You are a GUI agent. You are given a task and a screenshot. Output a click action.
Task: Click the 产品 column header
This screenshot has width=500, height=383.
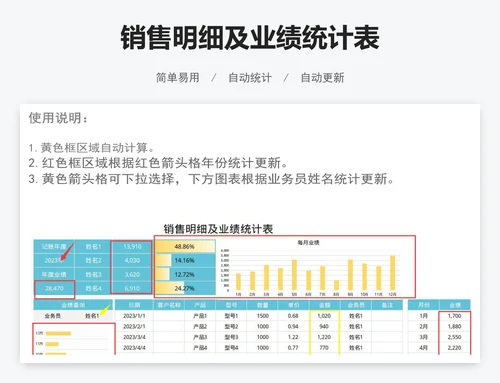200,305
